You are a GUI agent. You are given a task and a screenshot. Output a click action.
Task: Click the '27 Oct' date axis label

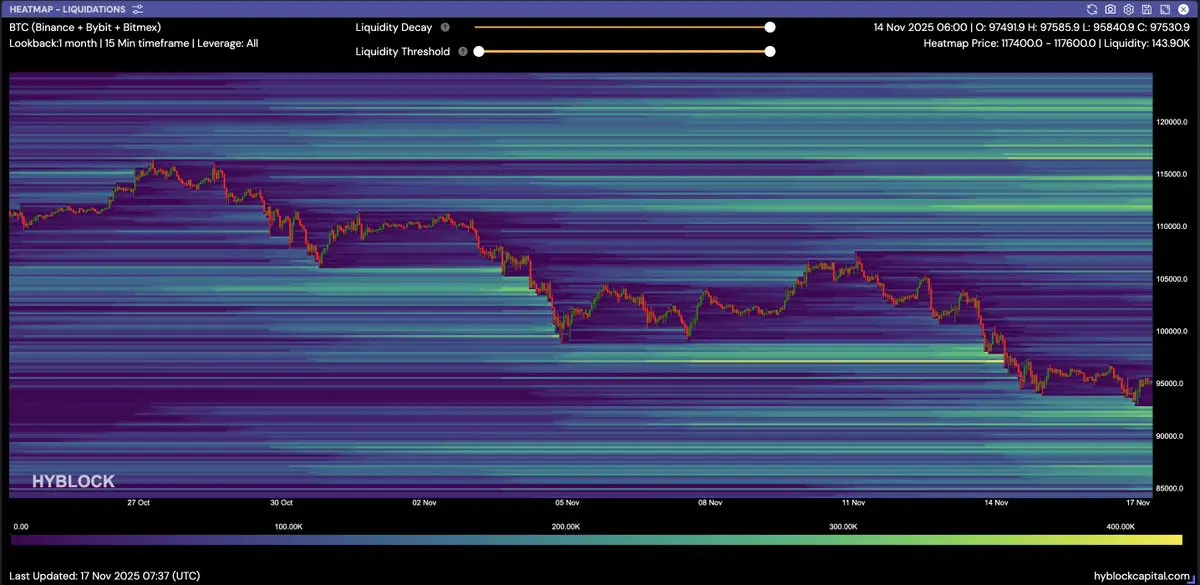click(139, 503)
